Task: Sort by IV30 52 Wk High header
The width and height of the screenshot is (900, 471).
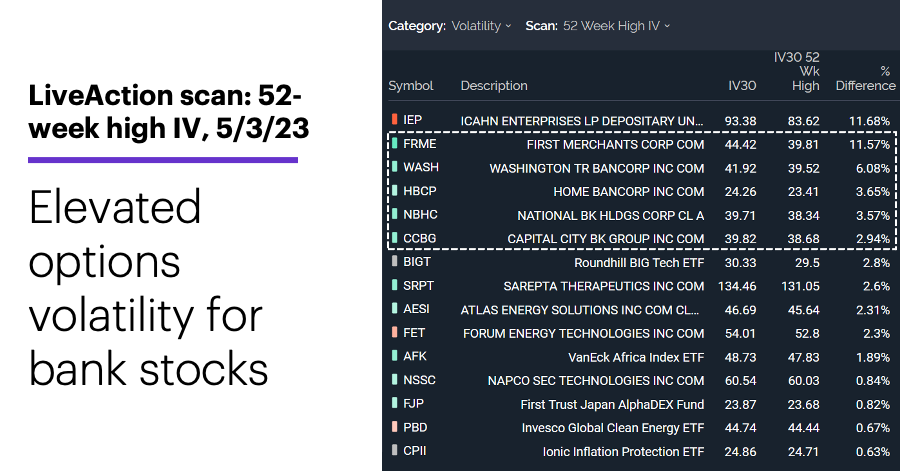Action: (x=797, y=72)
